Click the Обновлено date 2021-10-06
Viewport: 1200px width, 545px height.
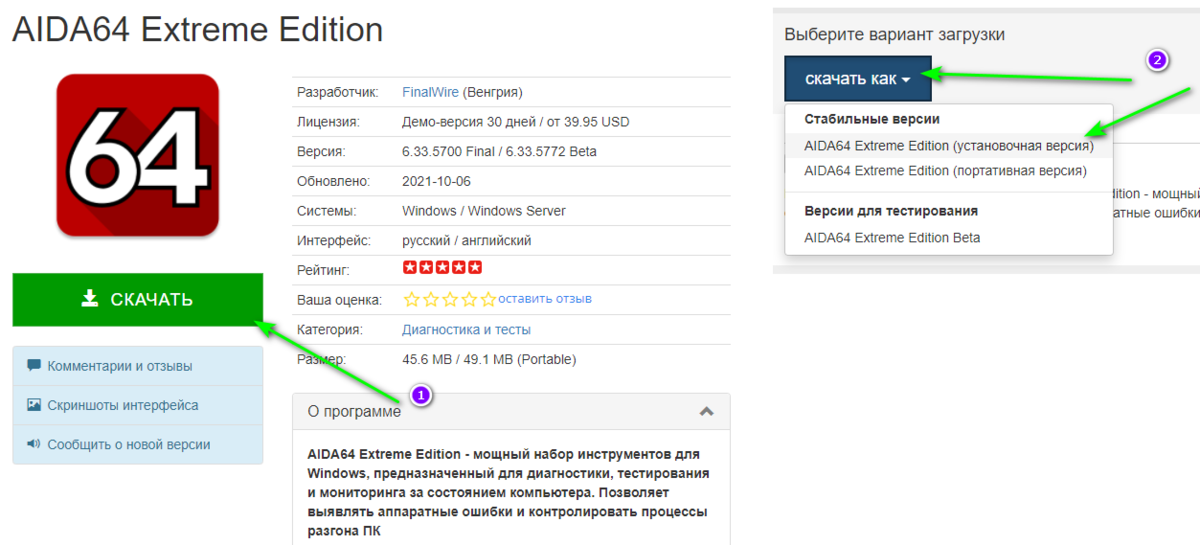[x=435, y=181]
